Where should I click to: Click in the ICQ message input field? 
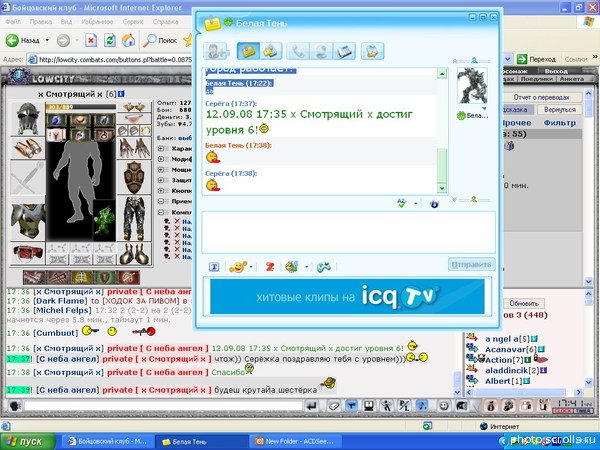click(x=349, y=232)
